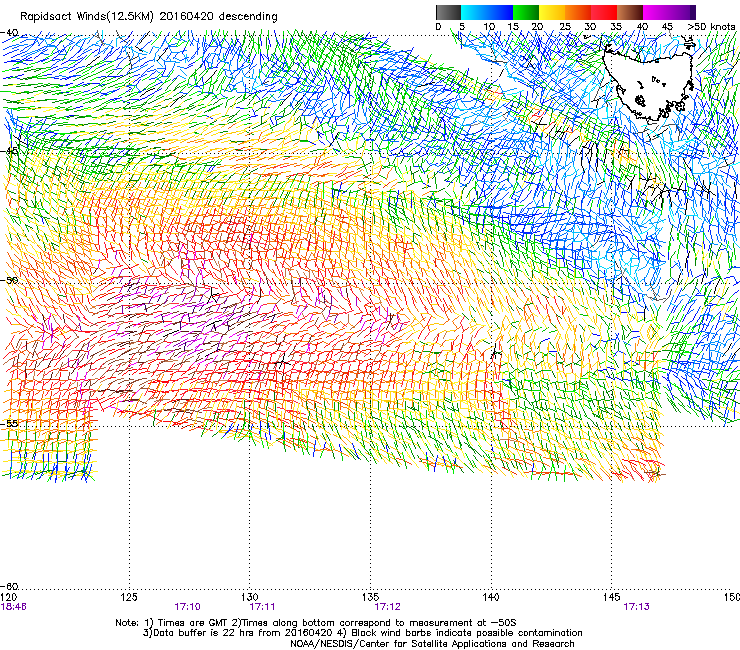The image size is (740, 650).
Task: Click the '130' longitude label
Action: 250,597
